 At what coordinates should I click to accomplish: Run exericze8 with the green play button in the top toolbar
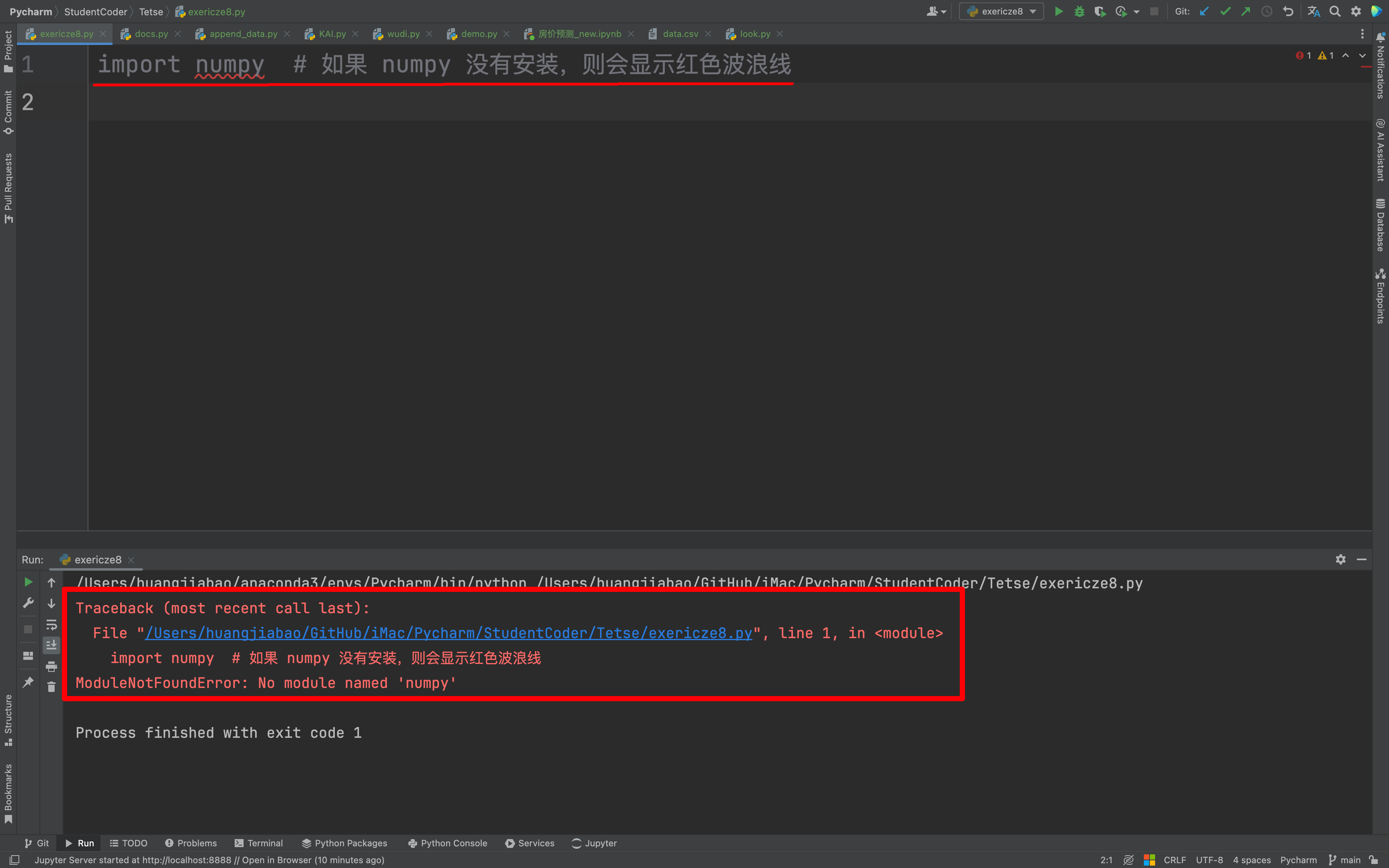point(1058,12)
